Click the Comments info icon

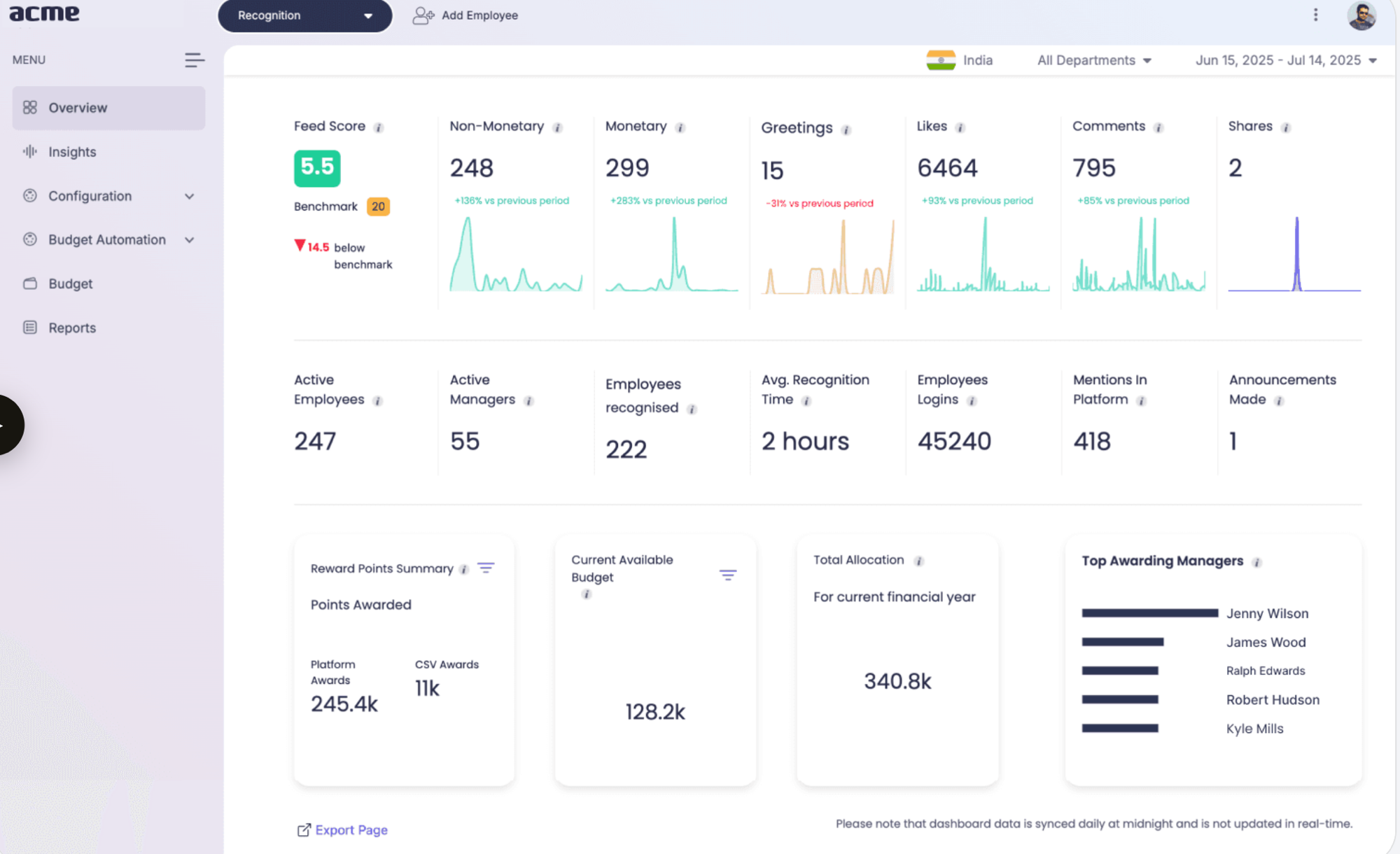click(x=1158, y=127)
